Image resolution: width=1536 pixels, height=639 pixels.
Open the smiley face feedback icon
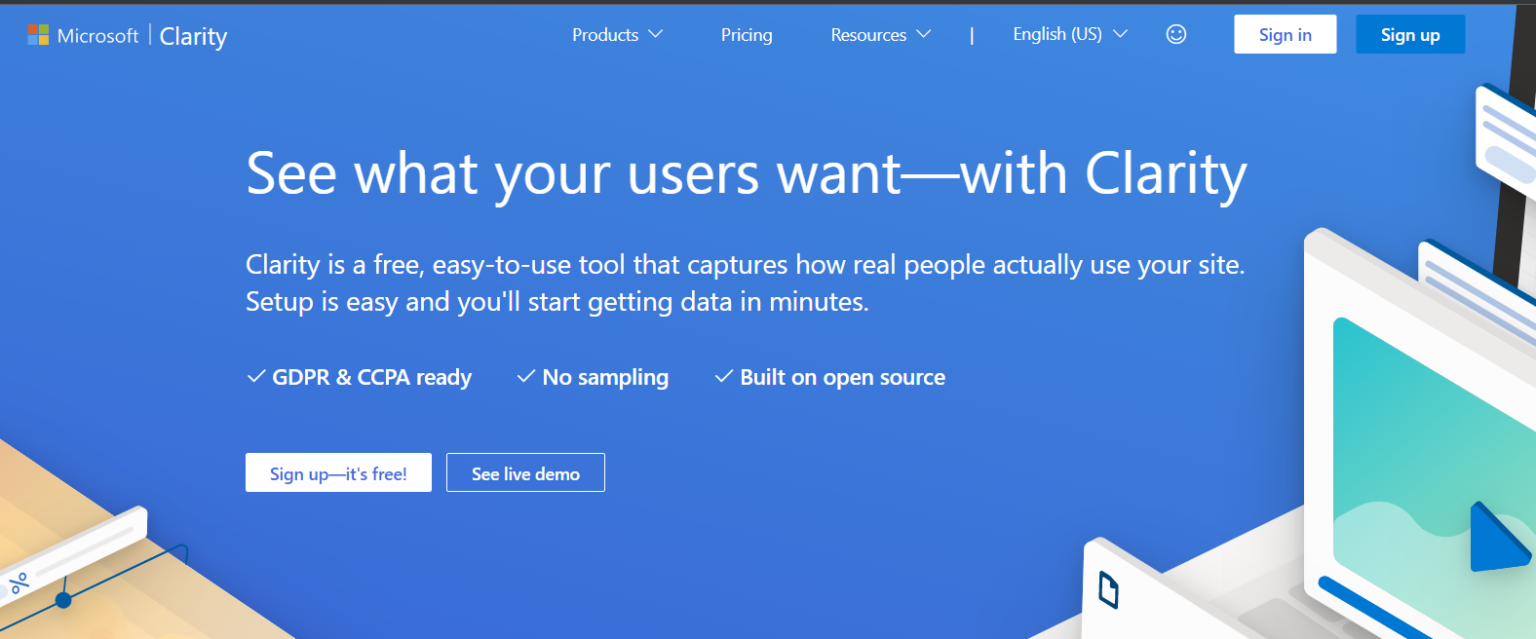[1176, 34]
